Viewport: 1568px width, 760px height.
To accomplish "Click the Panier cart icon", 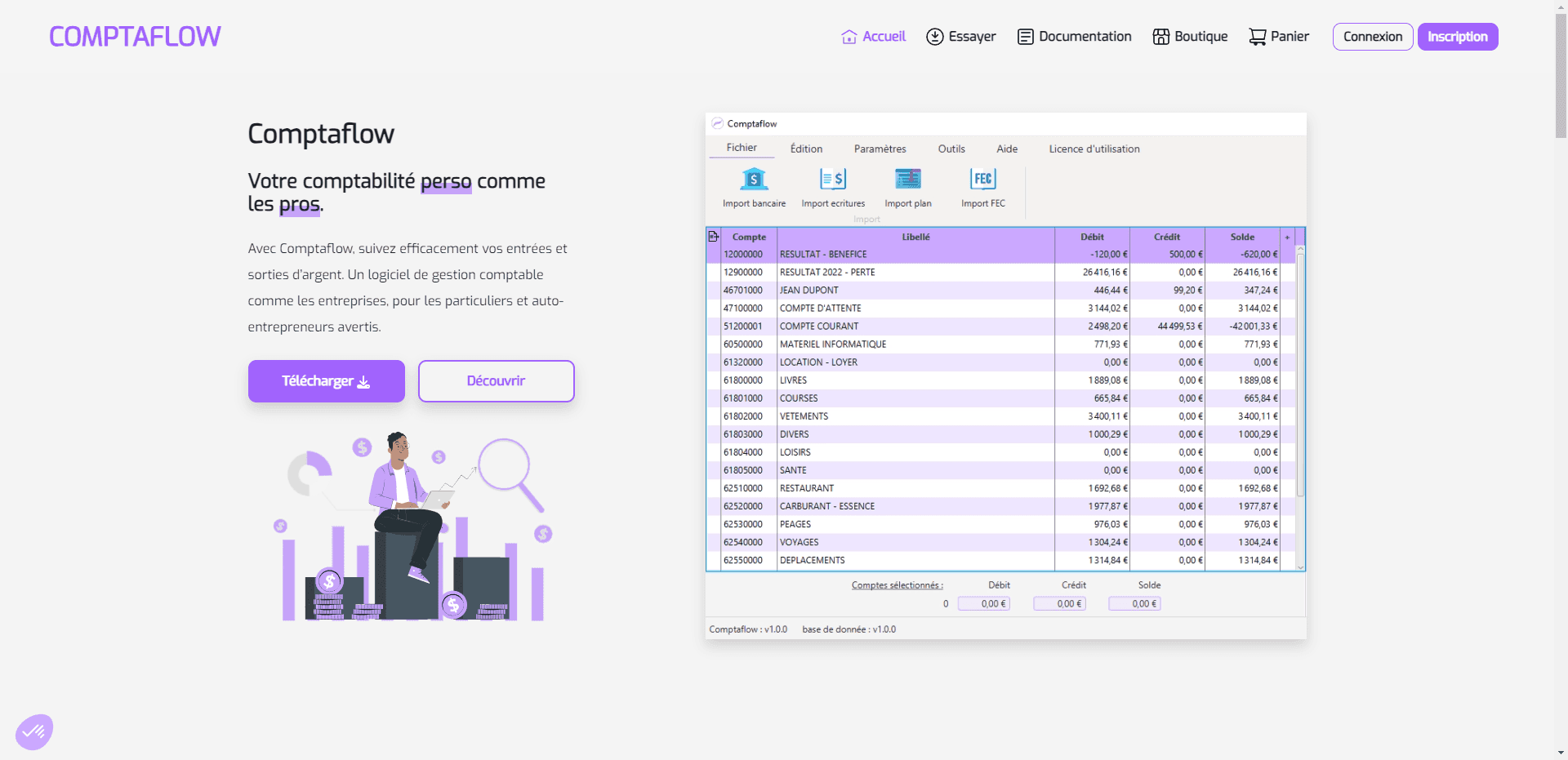I will [x=1258, y=37].
